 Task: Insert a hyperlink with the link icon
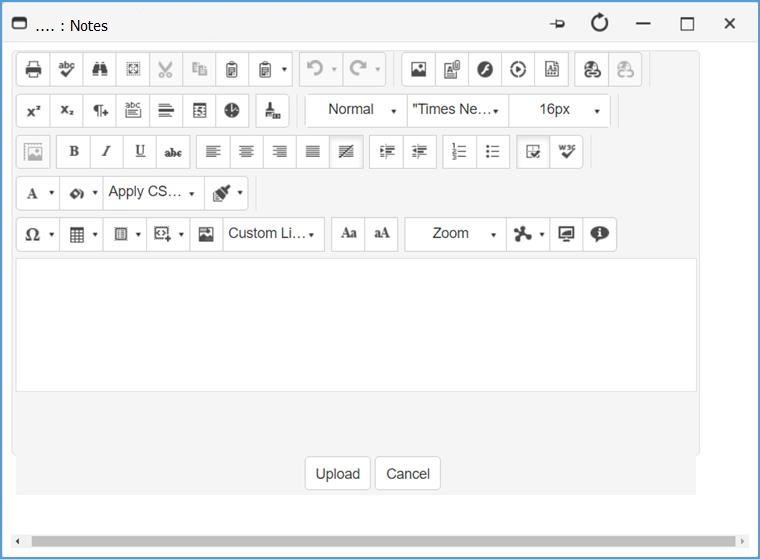point(592,70)
